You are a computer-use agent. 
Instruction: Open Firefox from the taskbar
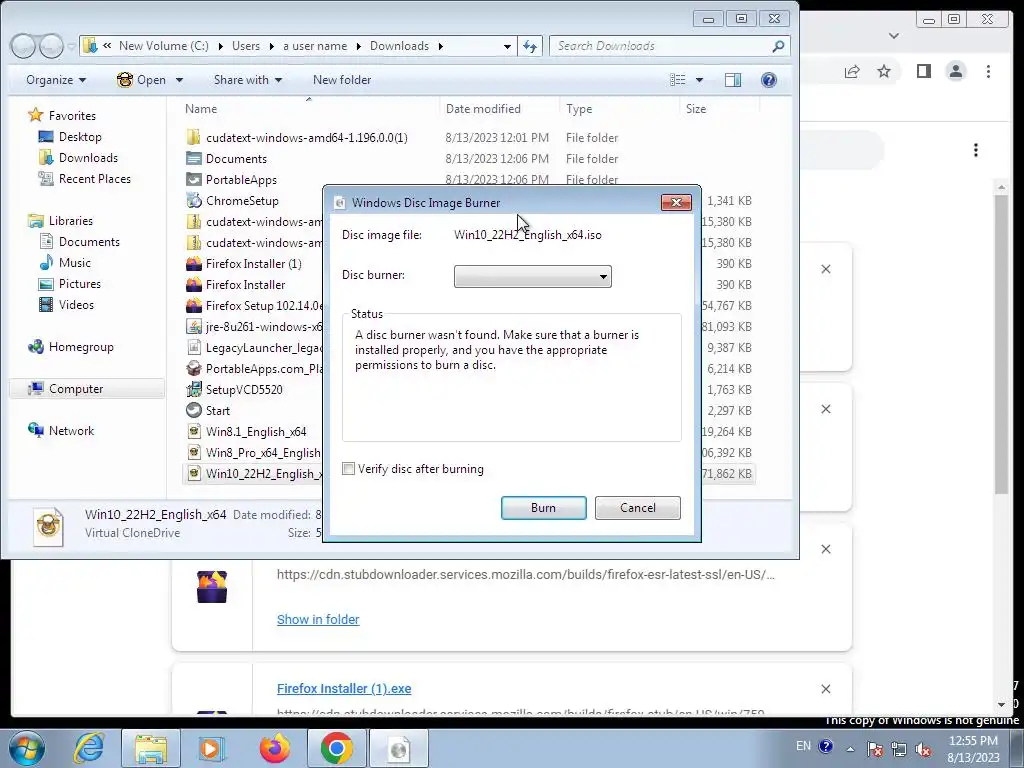tap(275, 748)
